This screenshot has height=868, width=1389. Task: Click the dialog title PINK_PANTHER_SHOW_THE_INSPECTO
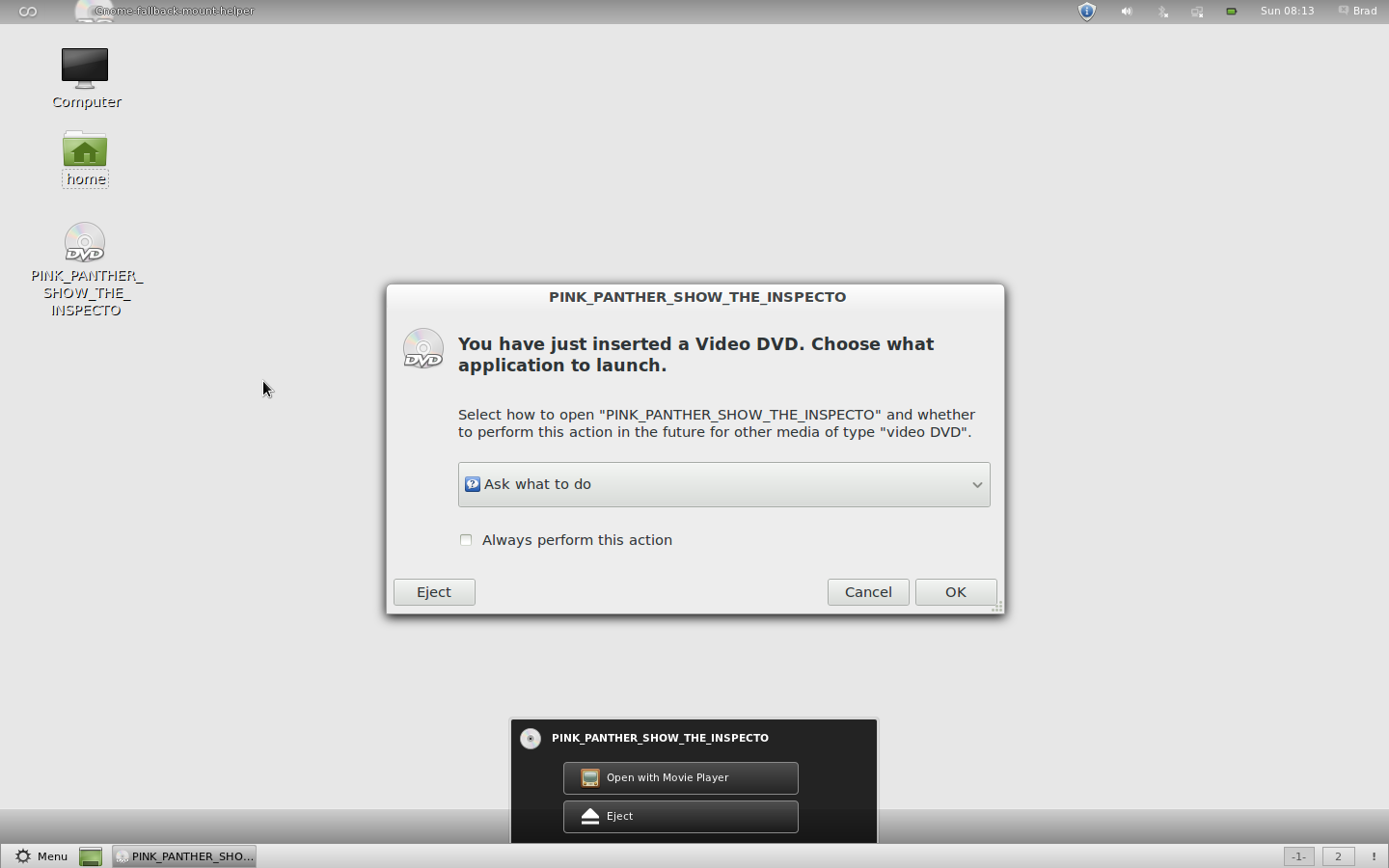click(x=697, y=297)
